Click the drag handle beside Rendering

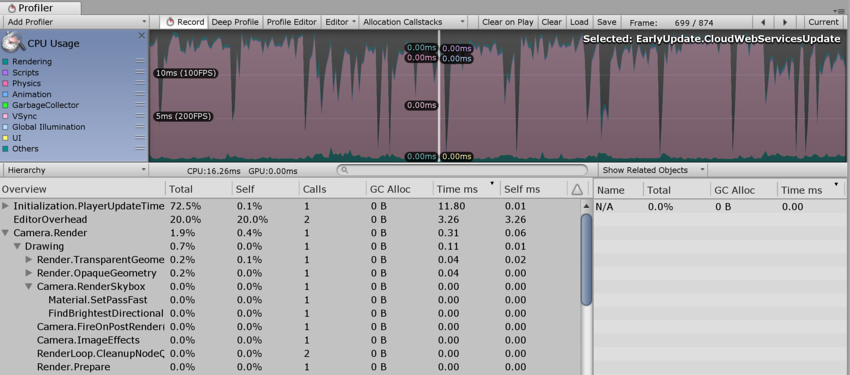pos(140,62)
